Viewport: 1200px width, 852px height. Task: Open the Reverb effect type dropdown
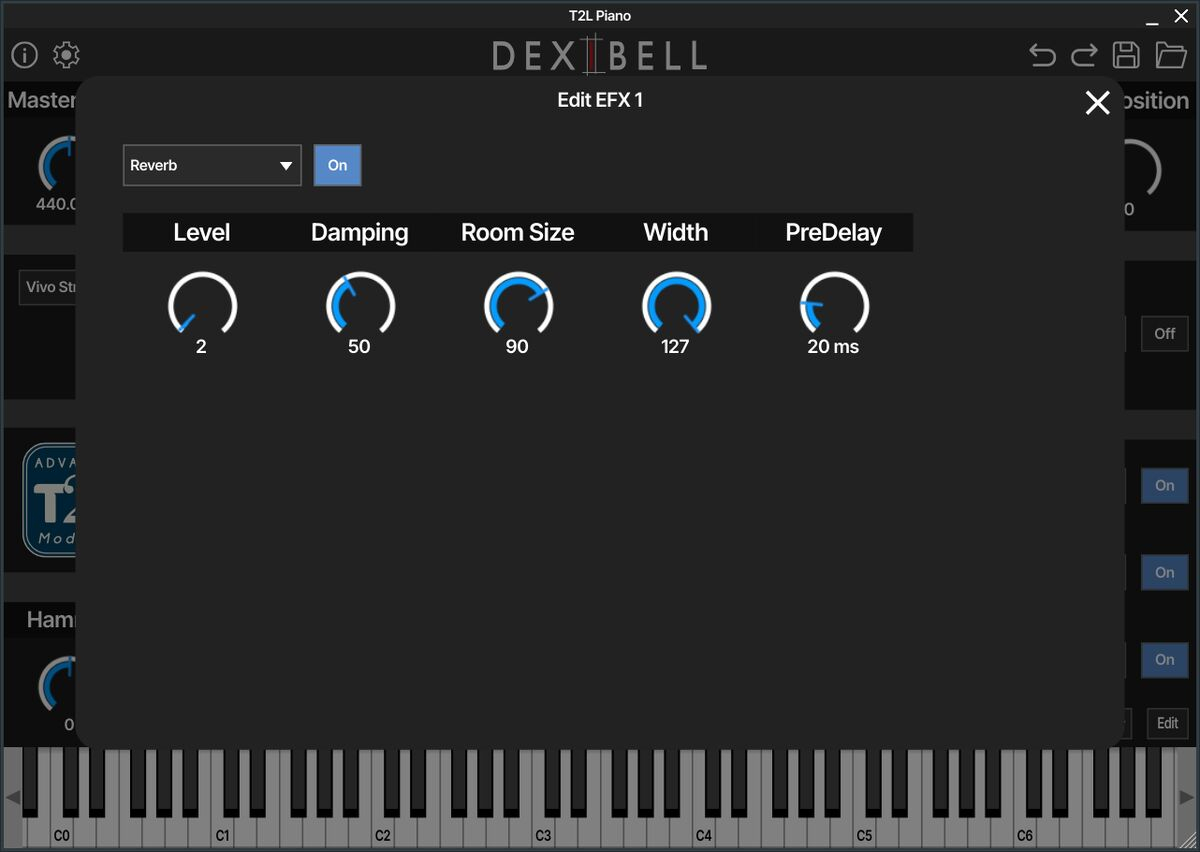coord(212,165)
